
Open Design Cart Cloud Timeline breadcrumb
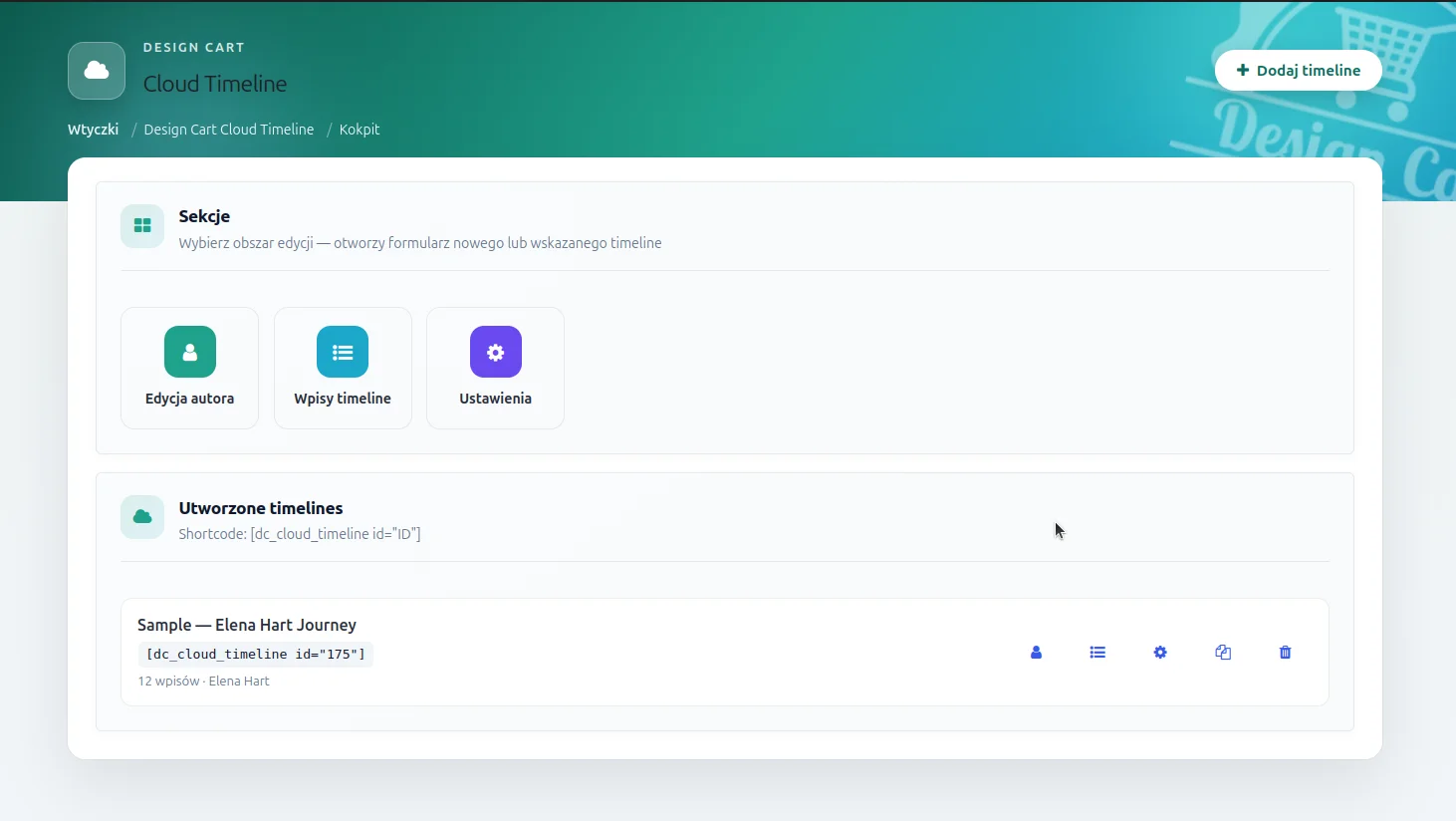pos(229,130)
